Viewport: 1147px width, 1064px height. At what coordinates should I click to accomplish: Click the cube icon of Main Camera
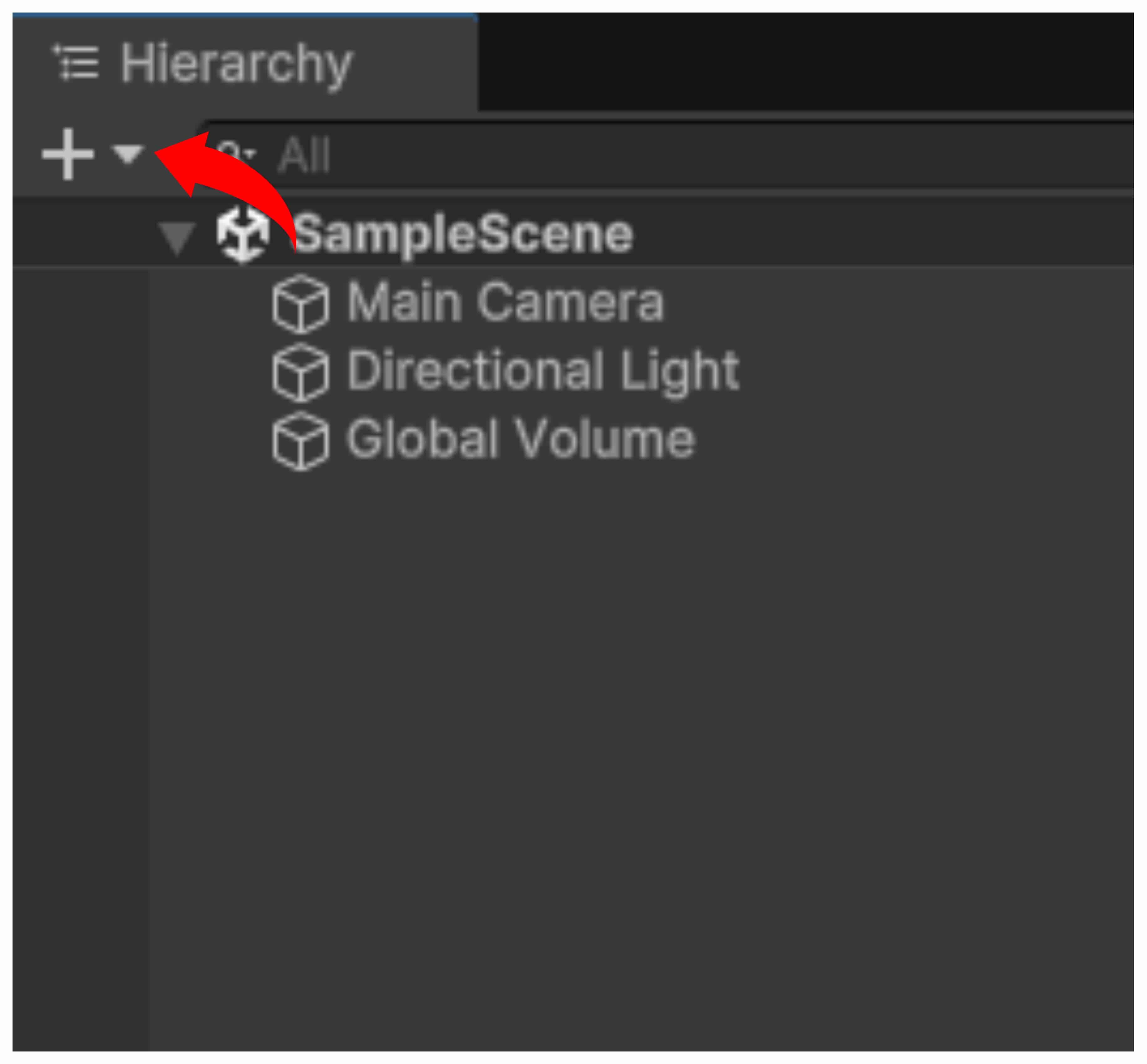point(301,304)
